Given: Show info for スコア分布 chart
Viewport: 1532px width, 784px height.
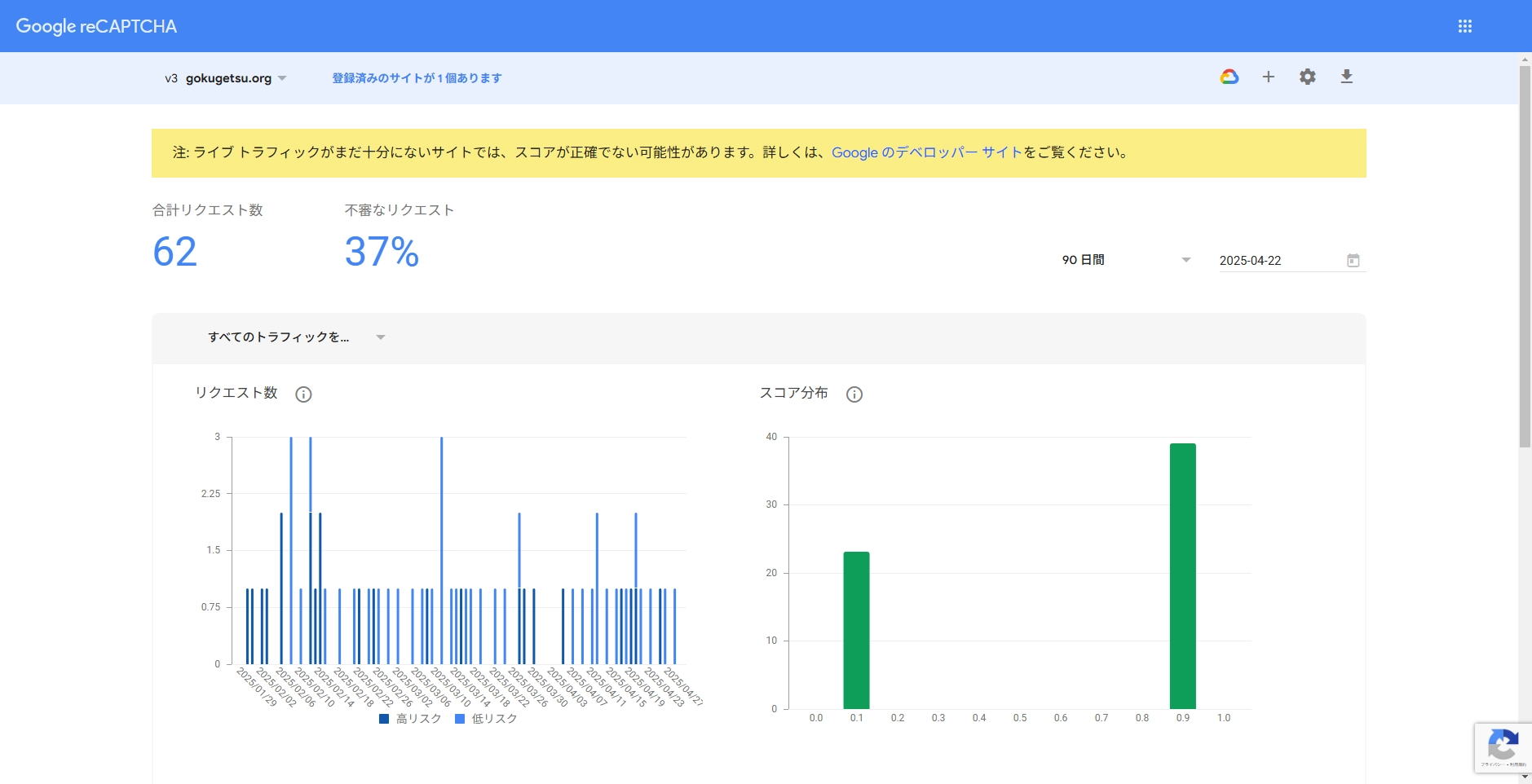Looking at the screenshot, I should click(x=854, y=394).
